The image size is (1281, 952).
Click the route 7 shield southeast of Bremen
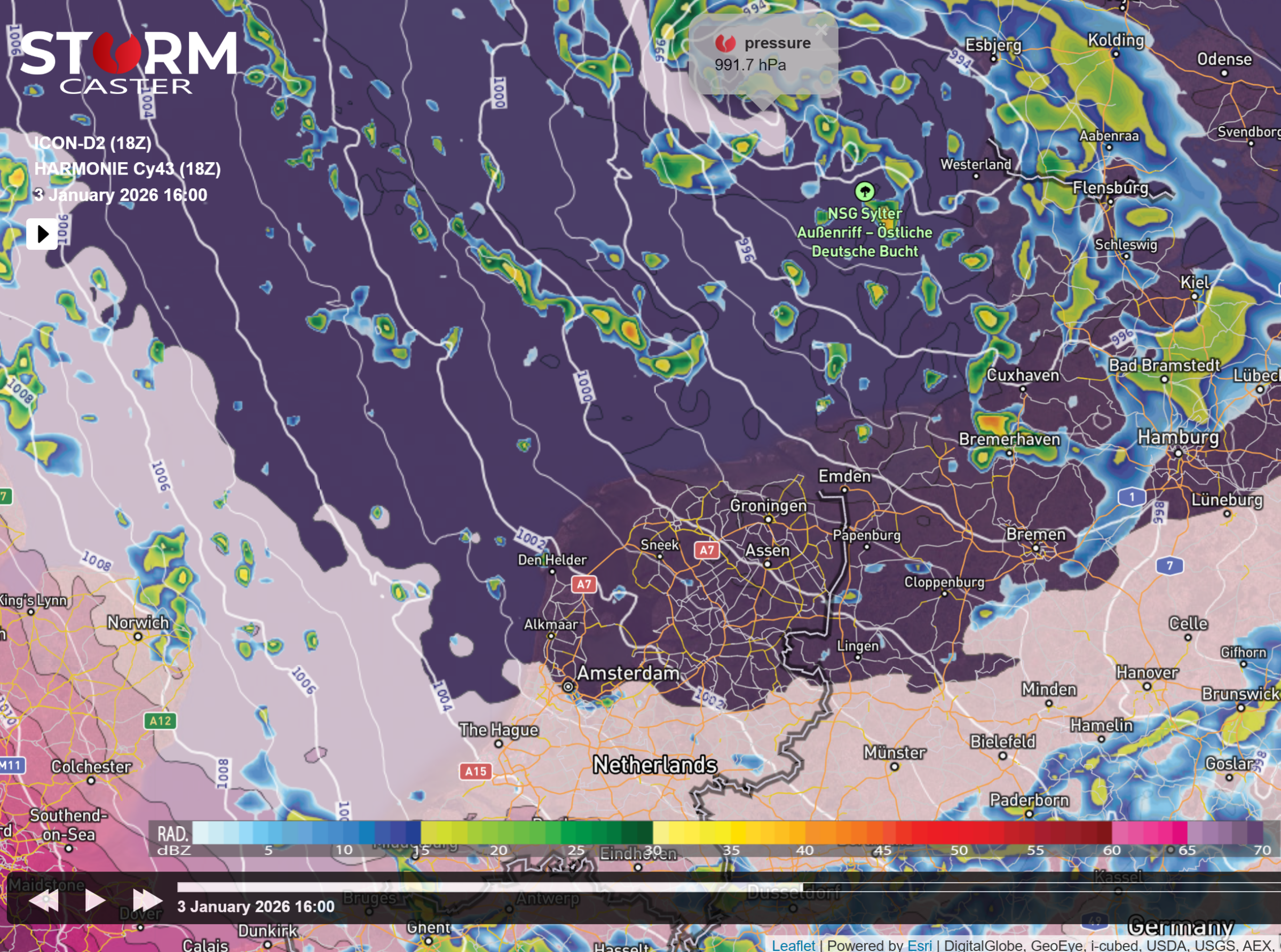pyautogui.click(x=1169, y=565)
